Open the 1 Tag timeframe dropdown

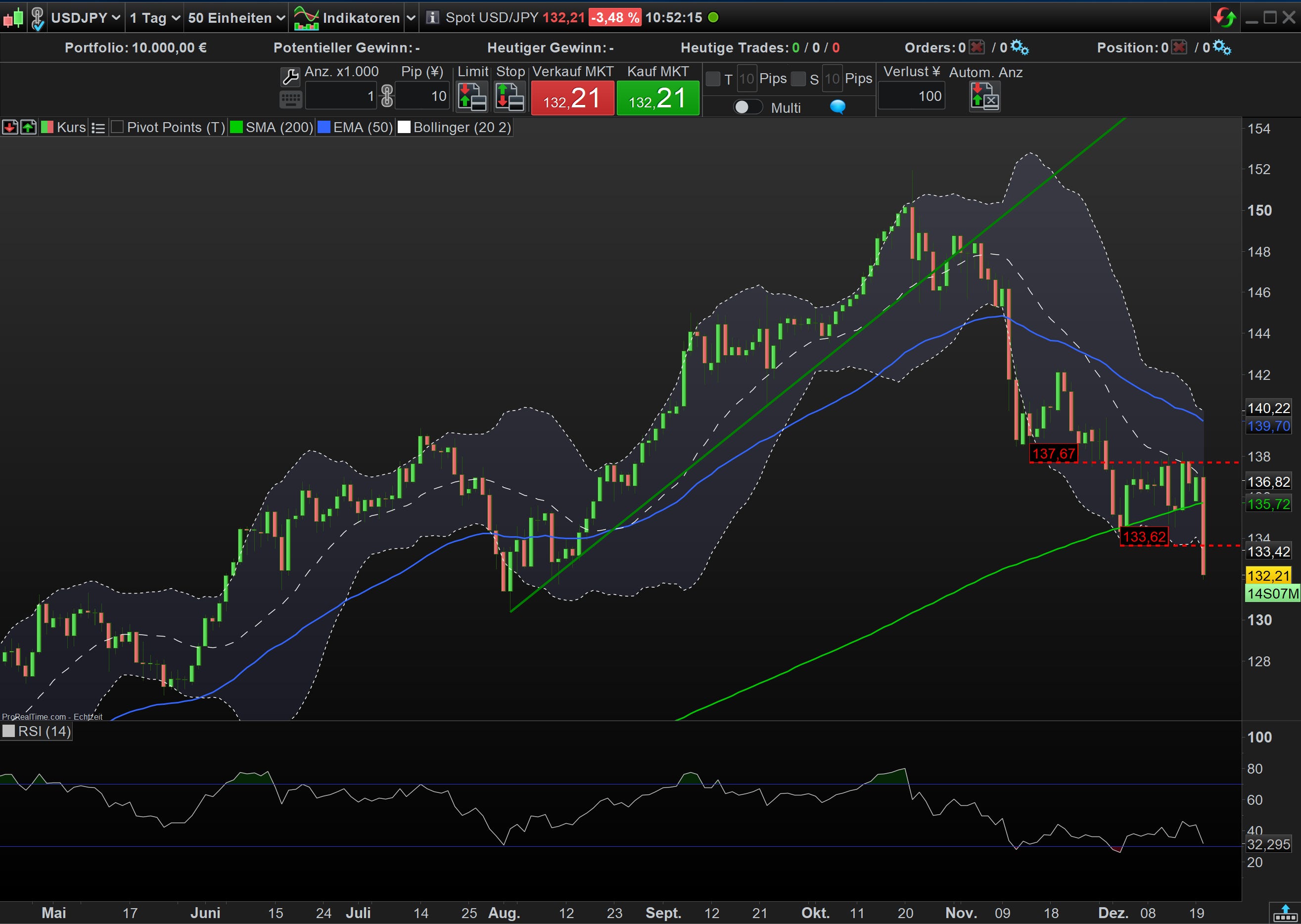pyautogui.click(x=154, y=18)
